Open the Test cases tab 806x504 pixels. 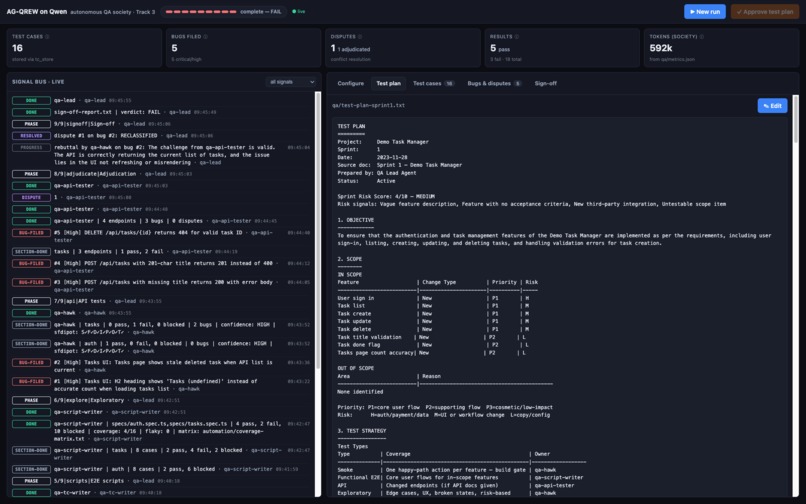[x=433, y=83]
